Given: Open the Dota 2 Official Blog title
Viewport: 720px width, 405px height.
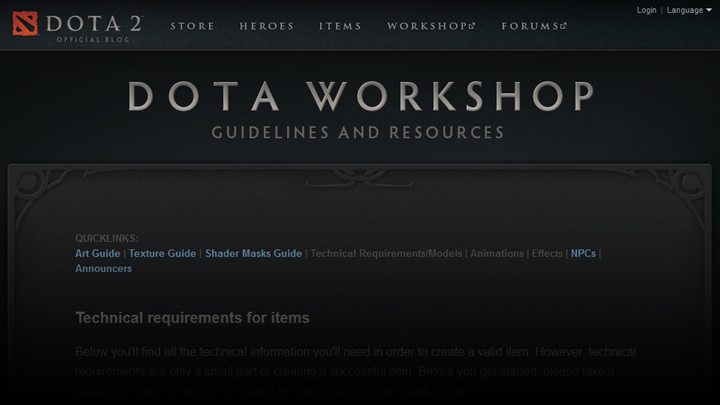Looking at the screenshot, I should click(95, 28).
